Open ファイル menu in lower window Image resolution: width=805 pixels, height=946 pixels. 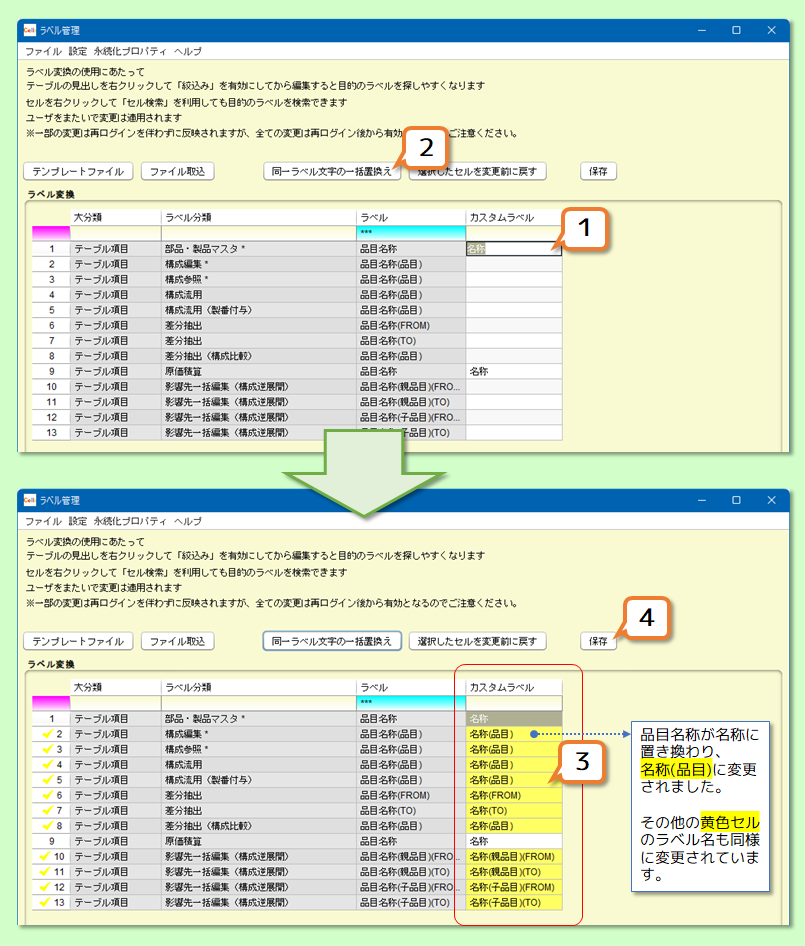click(x=43, y=521)
